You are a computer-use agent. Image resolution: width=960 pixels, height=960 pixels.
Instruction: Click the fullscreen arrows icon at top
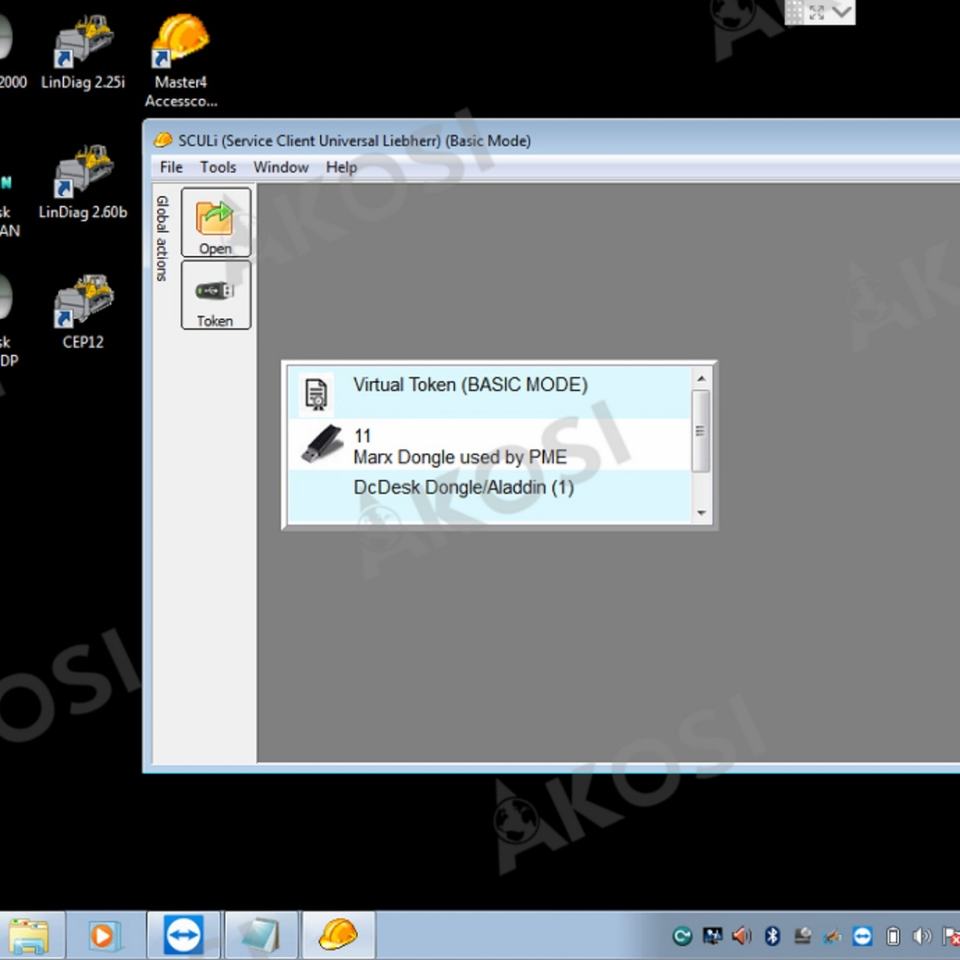tap(817, 12)
